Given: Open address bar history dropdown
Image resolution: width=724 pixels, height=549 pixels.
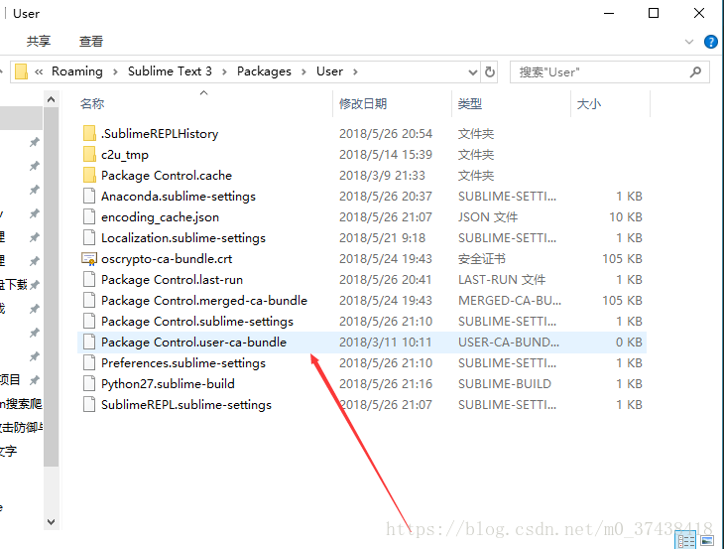Looking at the screenshot, I should [473, 72].
